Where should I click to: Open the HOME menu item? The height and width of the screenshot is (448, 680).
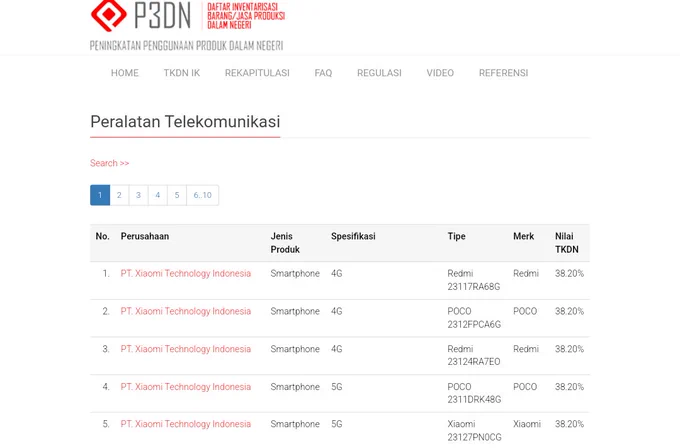[x=125, y=73]
